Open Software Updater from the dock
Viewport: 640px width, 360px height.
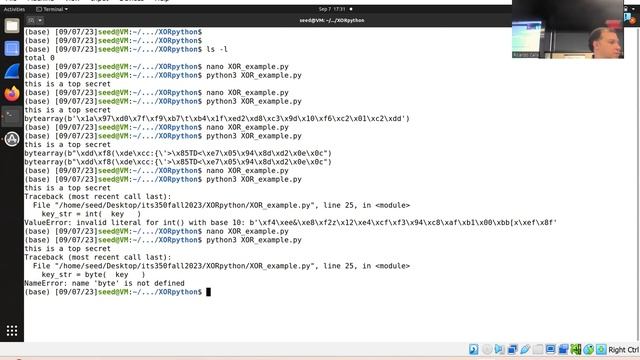click(x=12, y=139)
